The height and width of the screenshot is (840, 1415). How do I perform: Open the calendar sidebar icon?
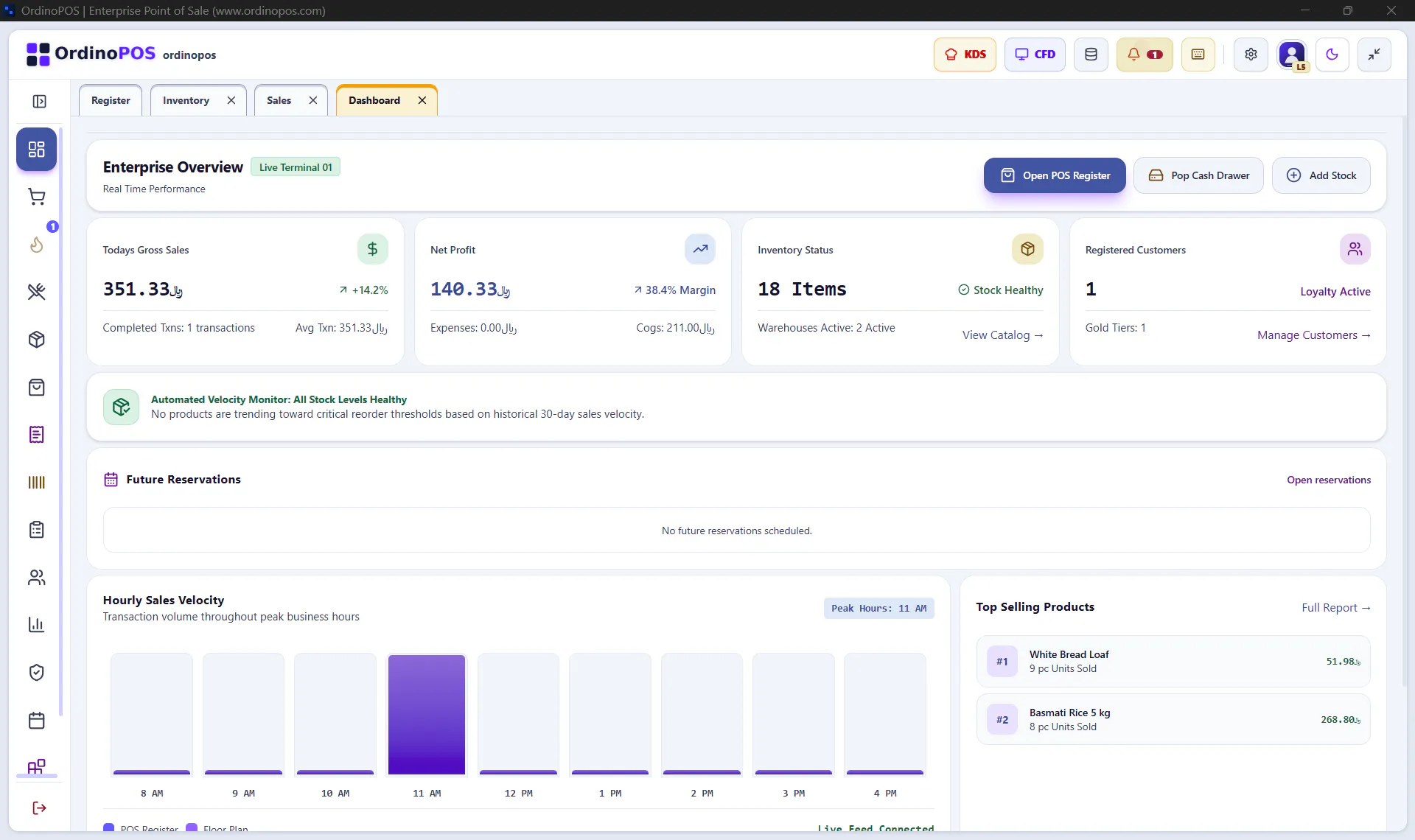point(36,720)
